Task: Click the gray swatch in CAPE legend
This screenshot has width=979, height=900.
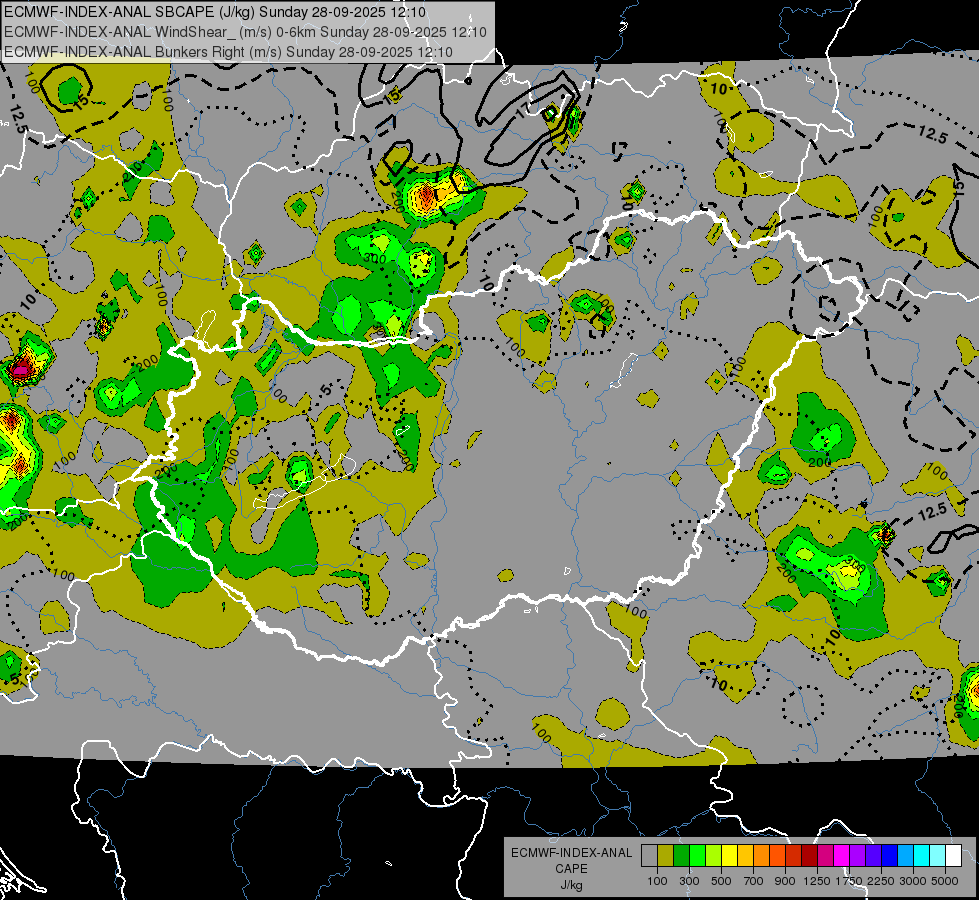Action: tap(650, 856)
